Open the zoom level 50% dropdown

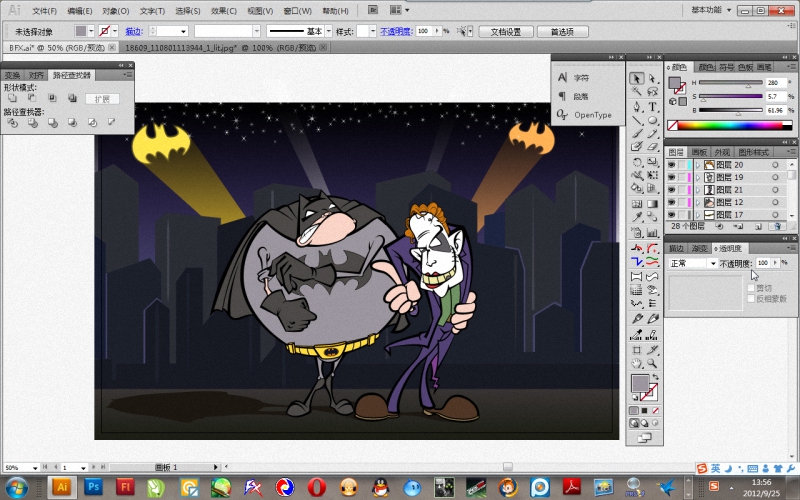point(35,467)
